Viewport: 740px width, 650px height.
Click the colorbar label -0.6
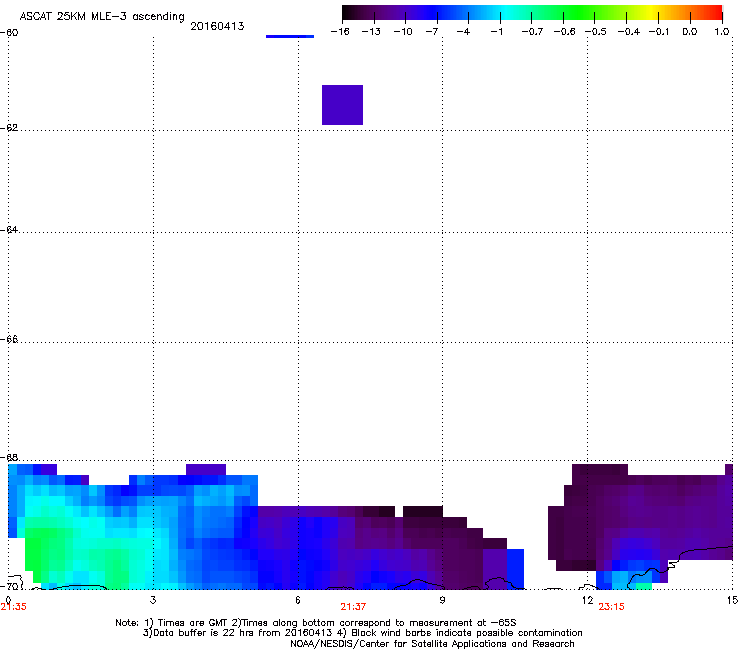[x=564, y=32]
